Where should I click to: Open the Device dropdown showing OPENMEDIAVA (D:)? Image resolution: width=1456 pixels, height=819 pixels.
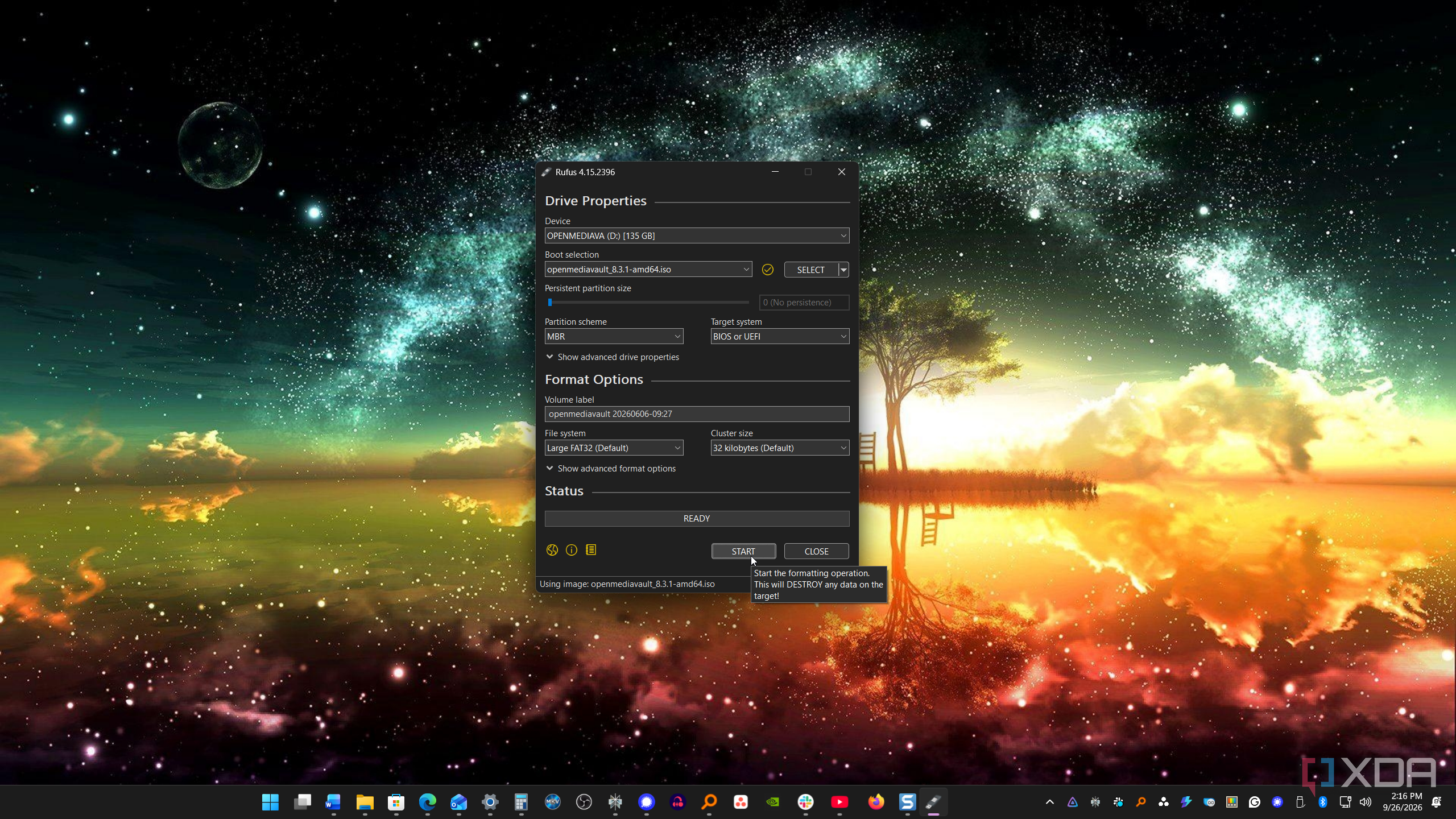pos(697,235)
